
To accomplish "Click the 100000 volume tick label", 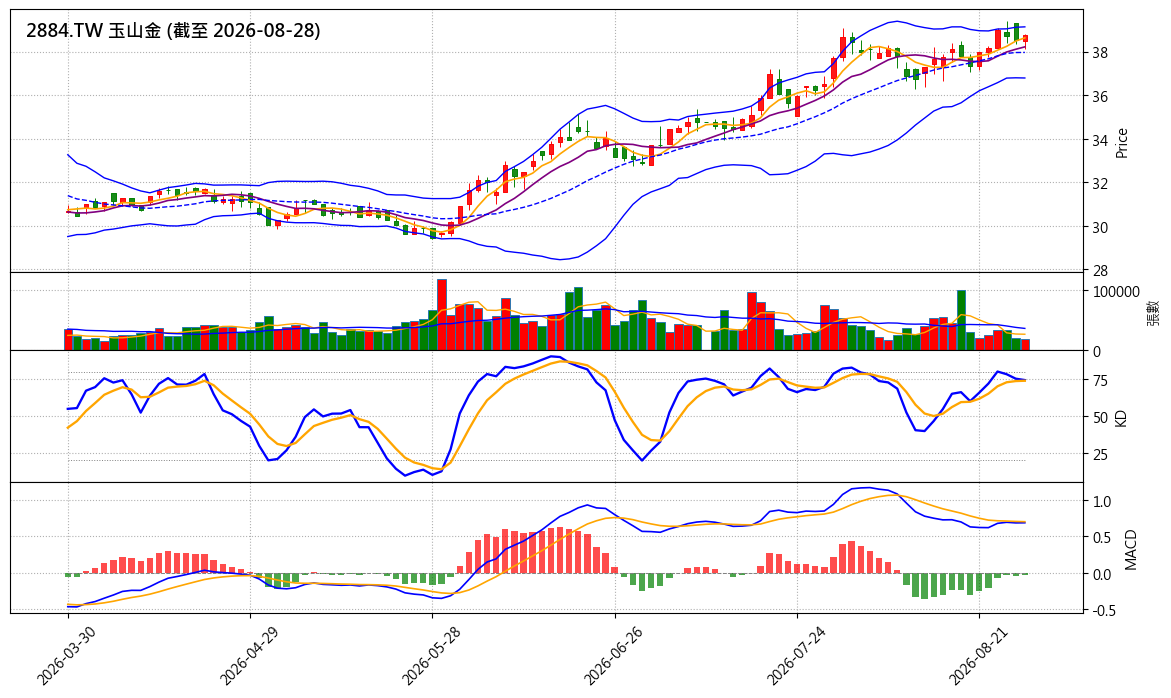I will pos(1116,292).
